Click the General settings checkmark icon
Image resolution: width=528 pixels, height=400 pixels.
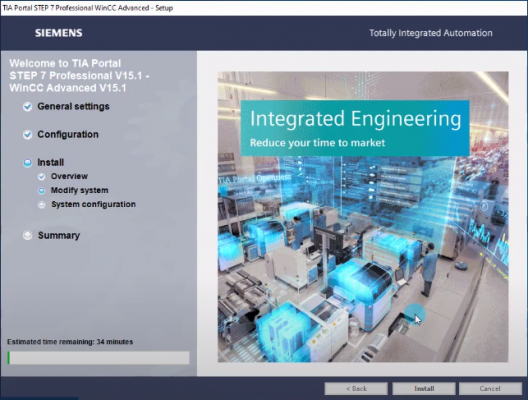click(28, 107)
